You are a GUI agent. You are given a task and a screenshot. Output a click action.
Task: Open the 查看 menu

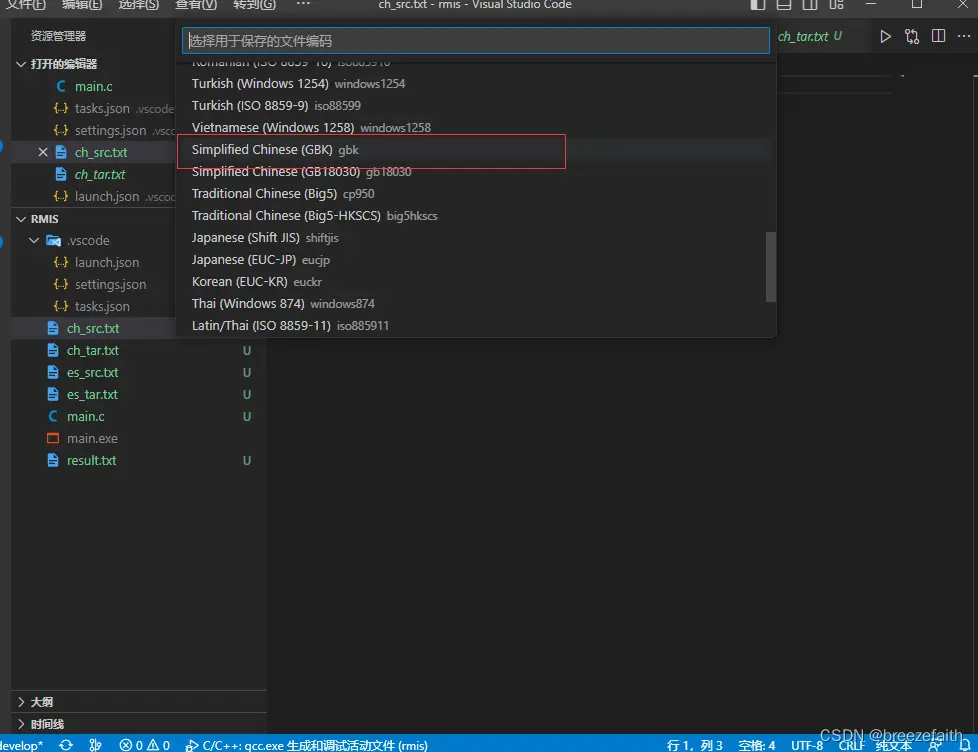pos(196,5)
